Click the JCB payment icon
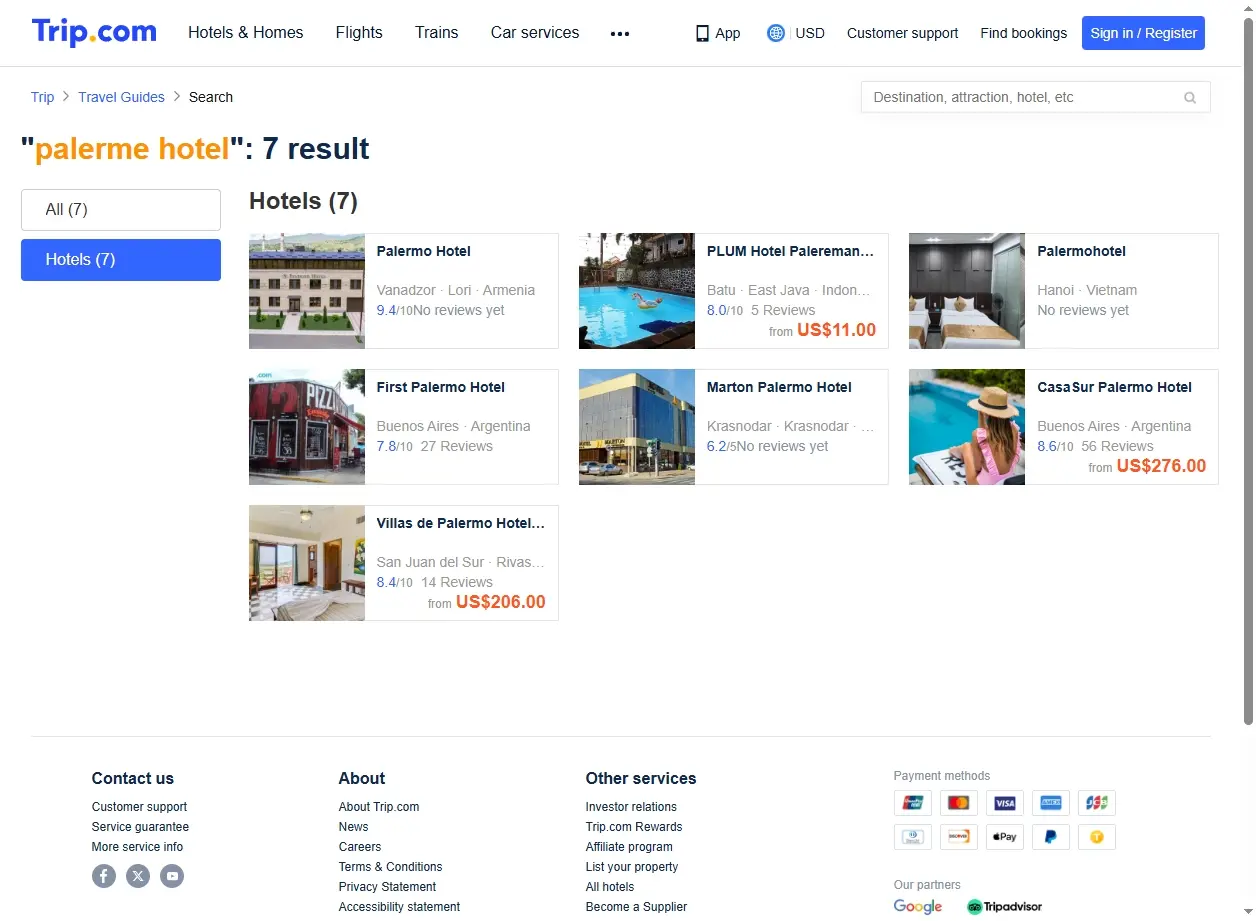Image resolution: width=1256 pixels, height=921 pixels. pyautogui.click(x=1097, y=803)
